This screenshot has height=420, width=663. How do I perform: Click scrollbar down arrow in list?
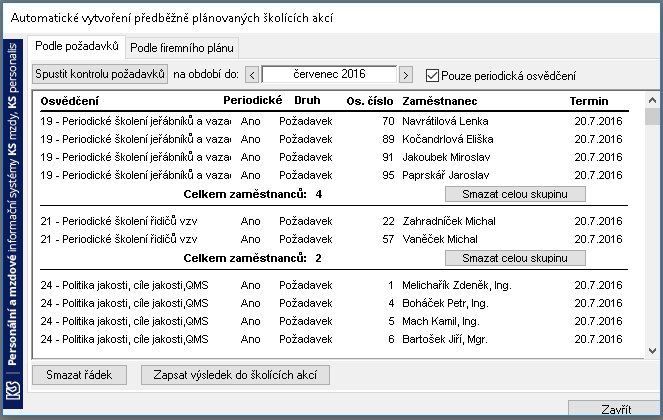[652, 351]
